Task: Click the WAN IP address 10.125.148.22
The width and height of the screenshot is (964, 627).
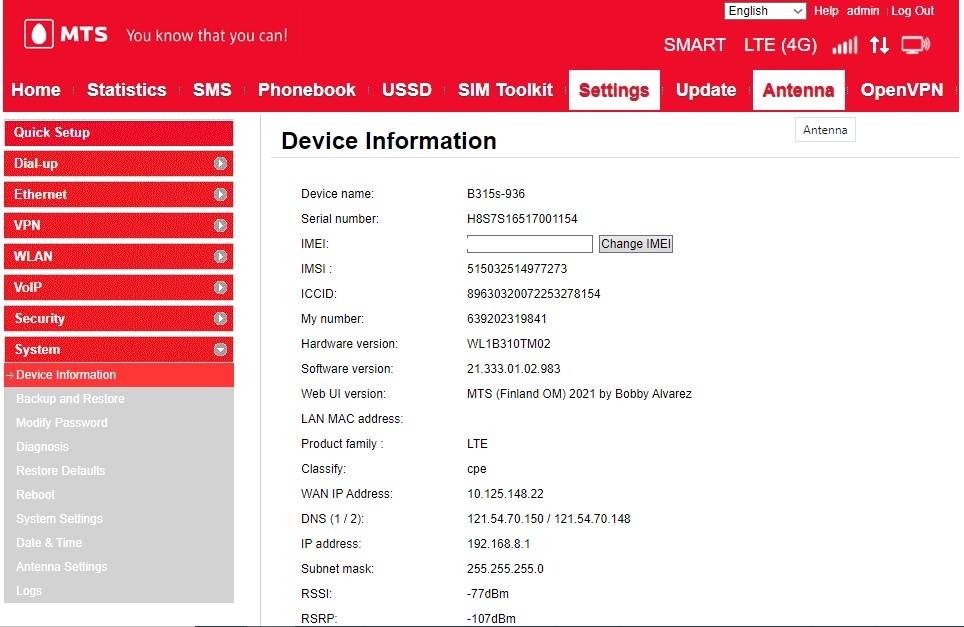Action: tap(505, 494)
